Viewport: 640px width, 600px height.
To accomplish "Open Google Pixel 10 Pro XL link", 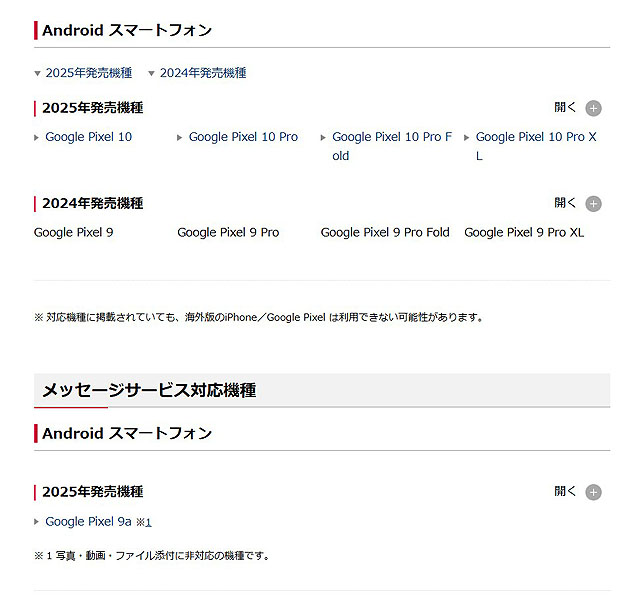I will 535,146.
